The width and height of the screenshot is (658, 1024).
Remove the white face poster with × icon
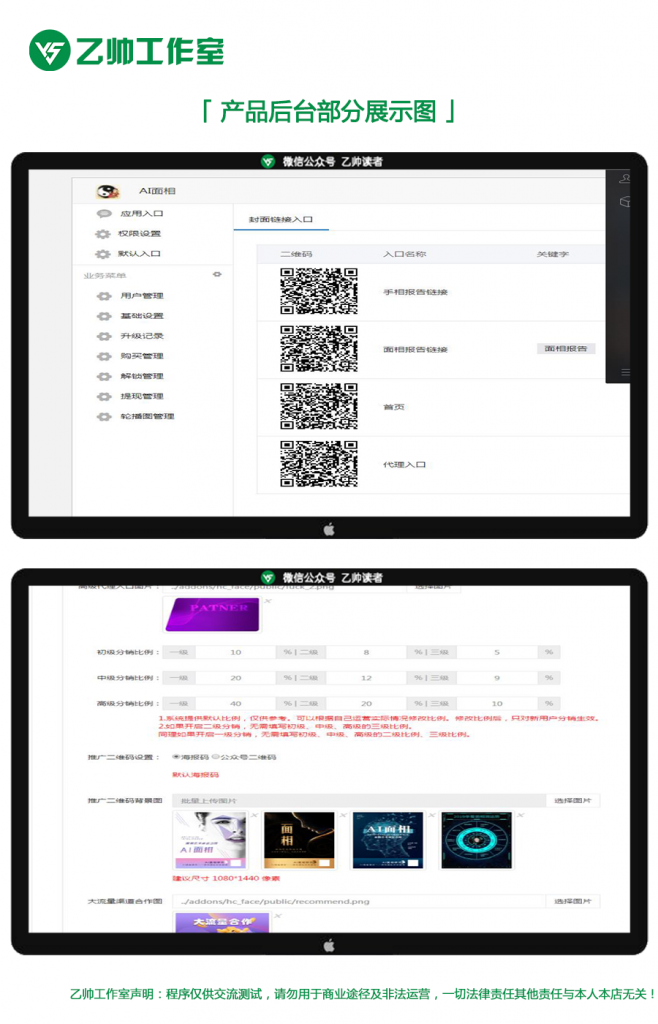254,815
